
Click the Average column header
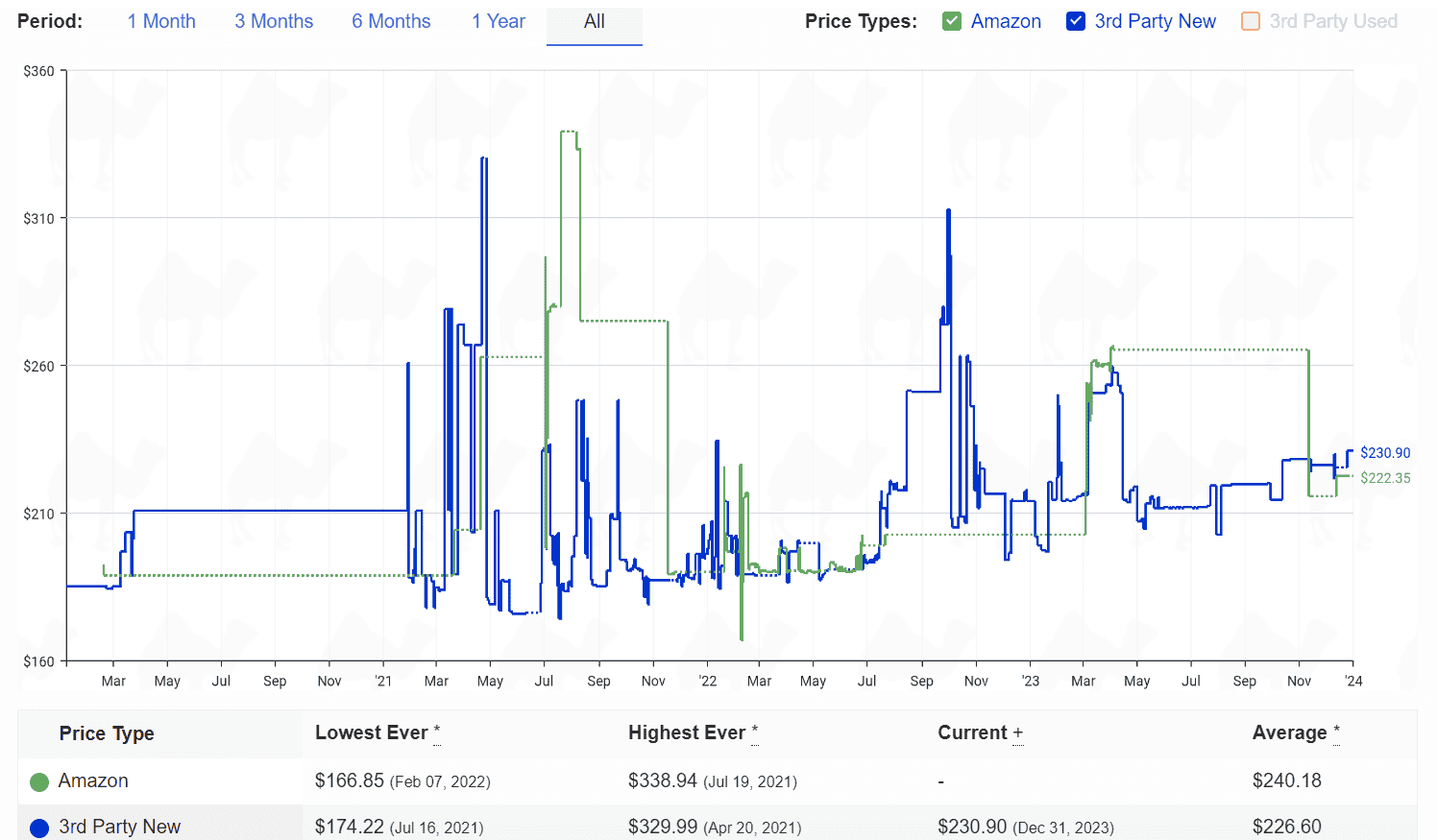point(1290,732)
